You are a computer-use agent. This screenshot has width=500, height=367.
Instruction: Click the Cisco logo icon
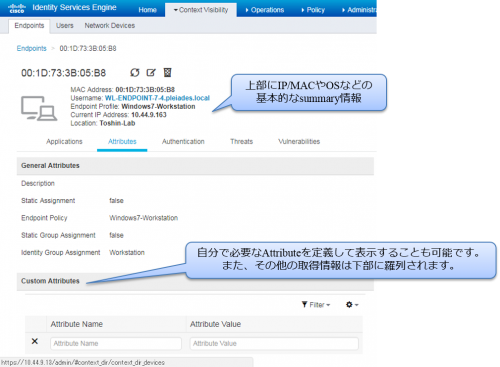(17, 8)
